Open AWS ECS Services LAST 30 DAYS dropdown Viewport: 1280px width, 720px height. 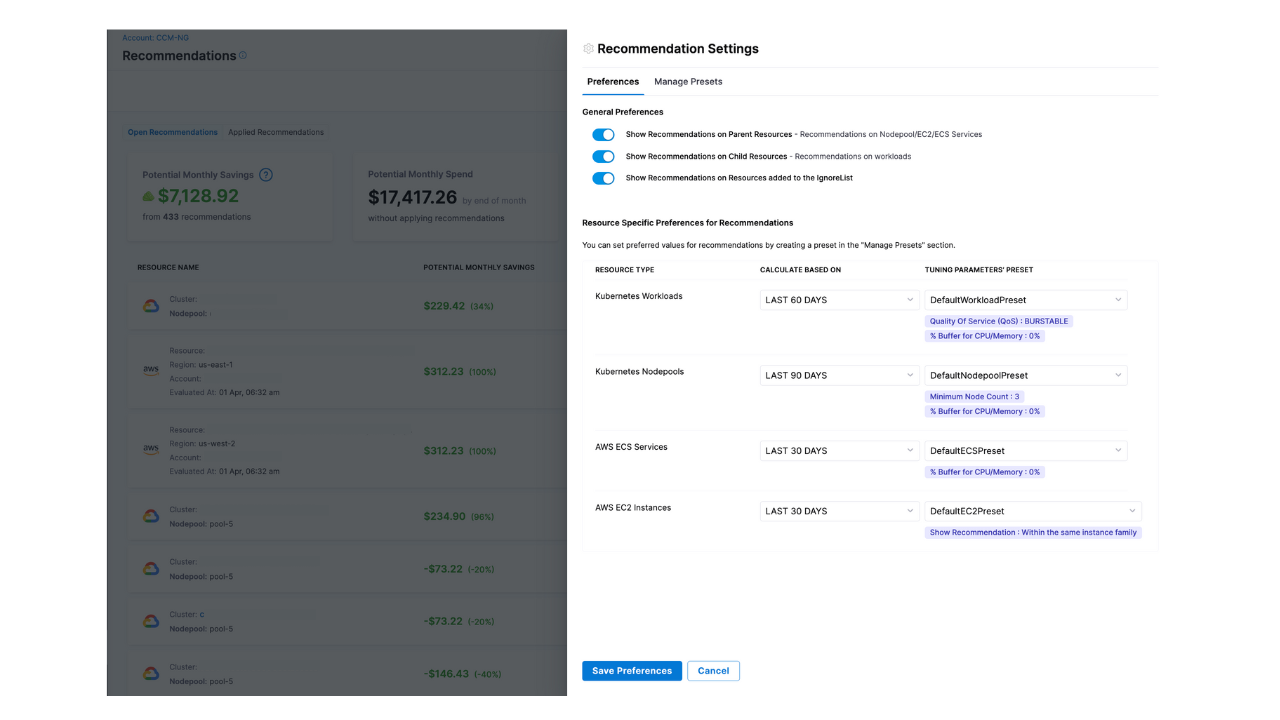839,451
